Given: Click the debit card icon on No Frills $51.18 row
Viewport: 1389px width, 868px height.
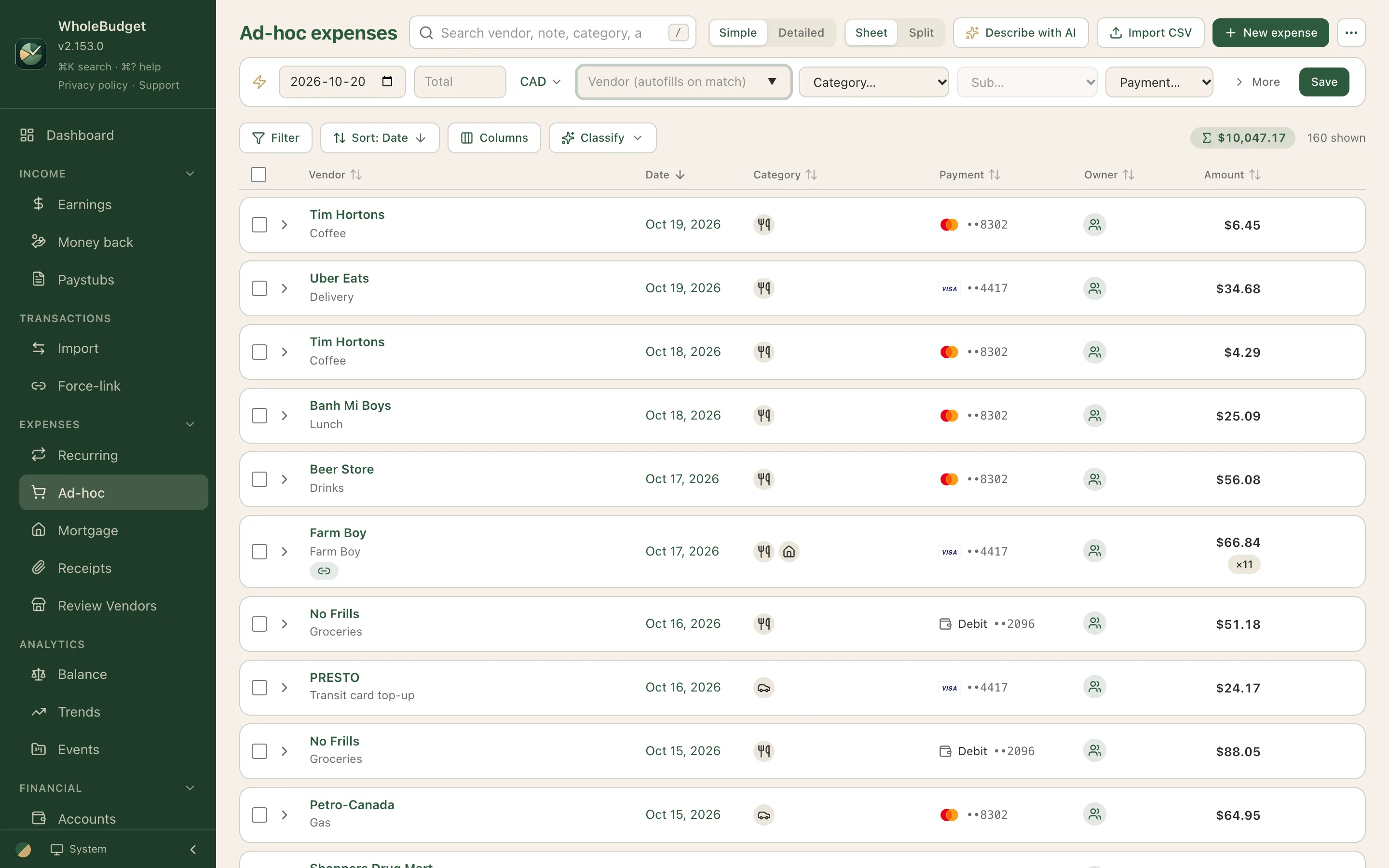Looking at the screenshot, I should 945,624.
